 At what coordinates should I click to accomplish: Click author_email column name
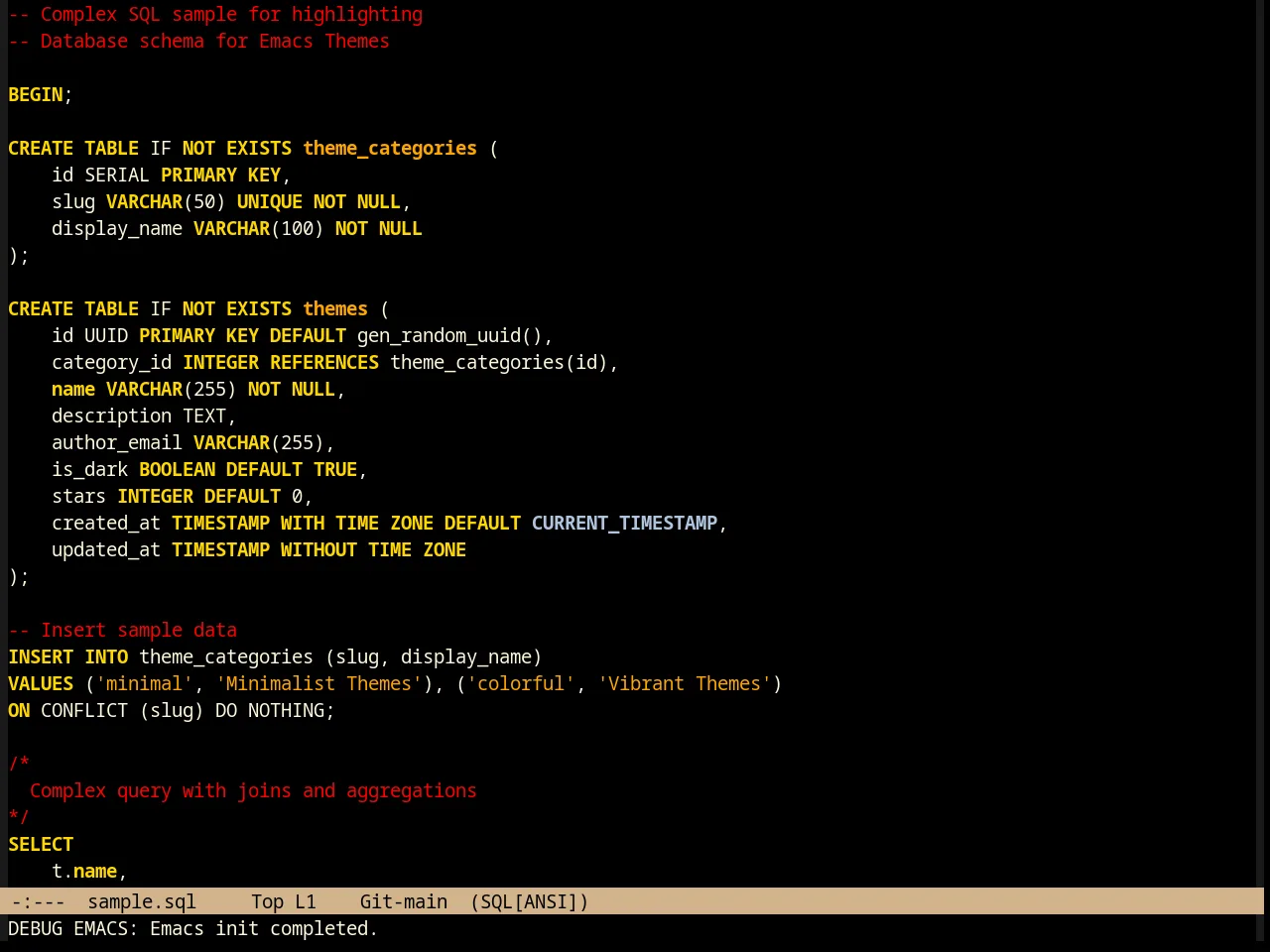coord(117,442)
